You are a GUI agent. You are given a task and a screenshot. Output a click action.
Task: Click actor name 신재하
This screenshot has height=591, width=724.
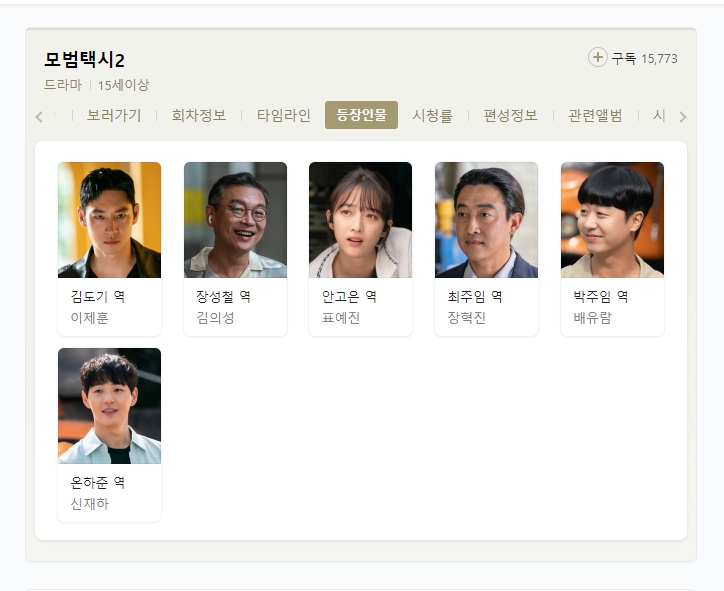(90, 504)
